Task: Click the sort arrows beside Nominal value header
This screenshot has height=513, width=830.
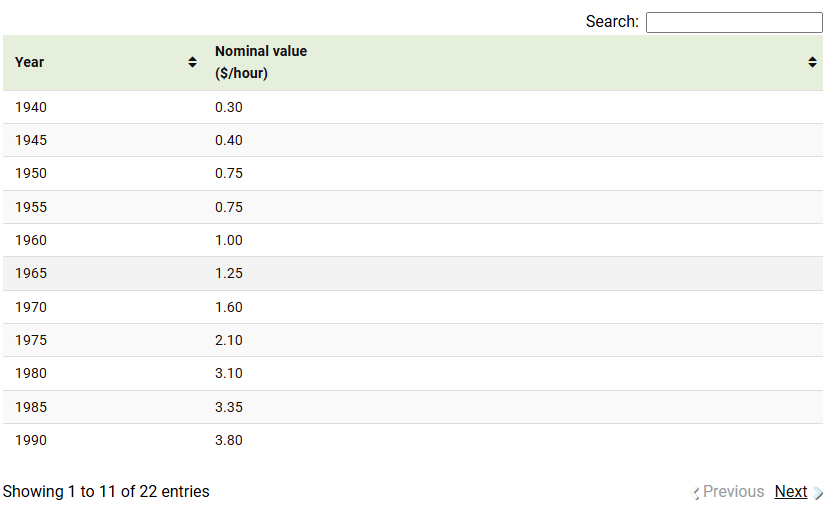Action: (812, 62)
